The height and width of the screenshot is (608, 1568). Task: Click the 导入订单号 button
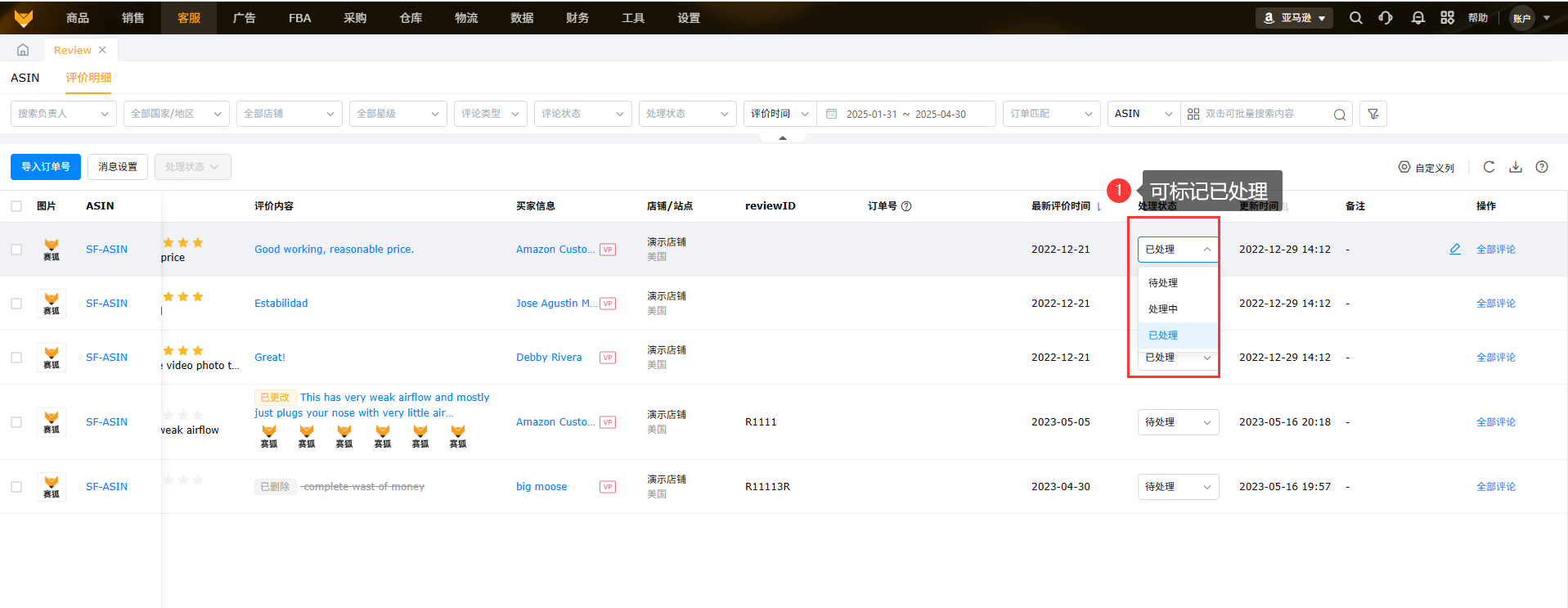click(46, 167)
